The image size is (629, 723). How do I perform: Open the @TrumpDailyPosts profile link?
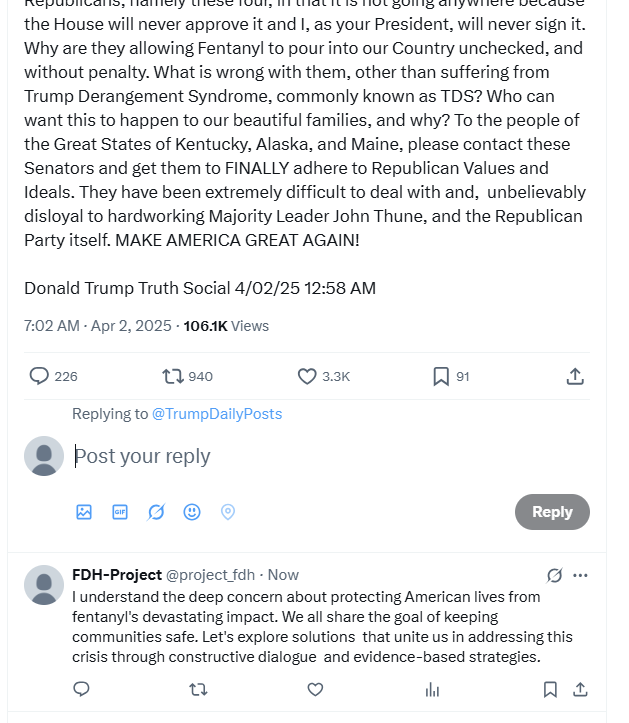(x=216, y=414)
